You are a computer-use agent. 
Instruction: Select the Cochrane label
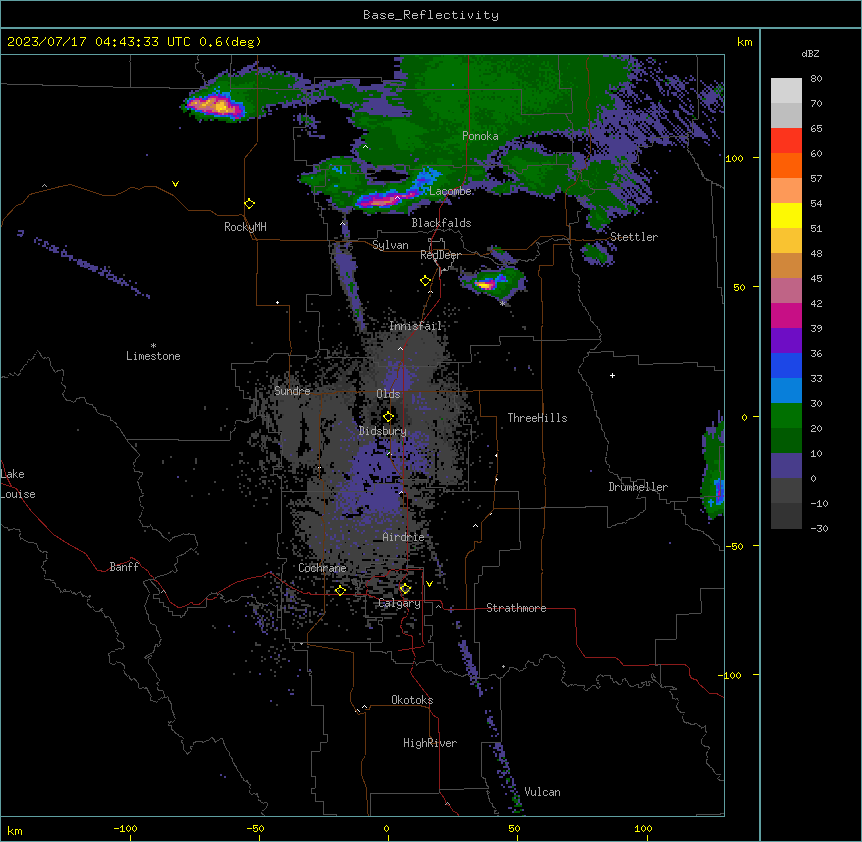pos(322,568)
